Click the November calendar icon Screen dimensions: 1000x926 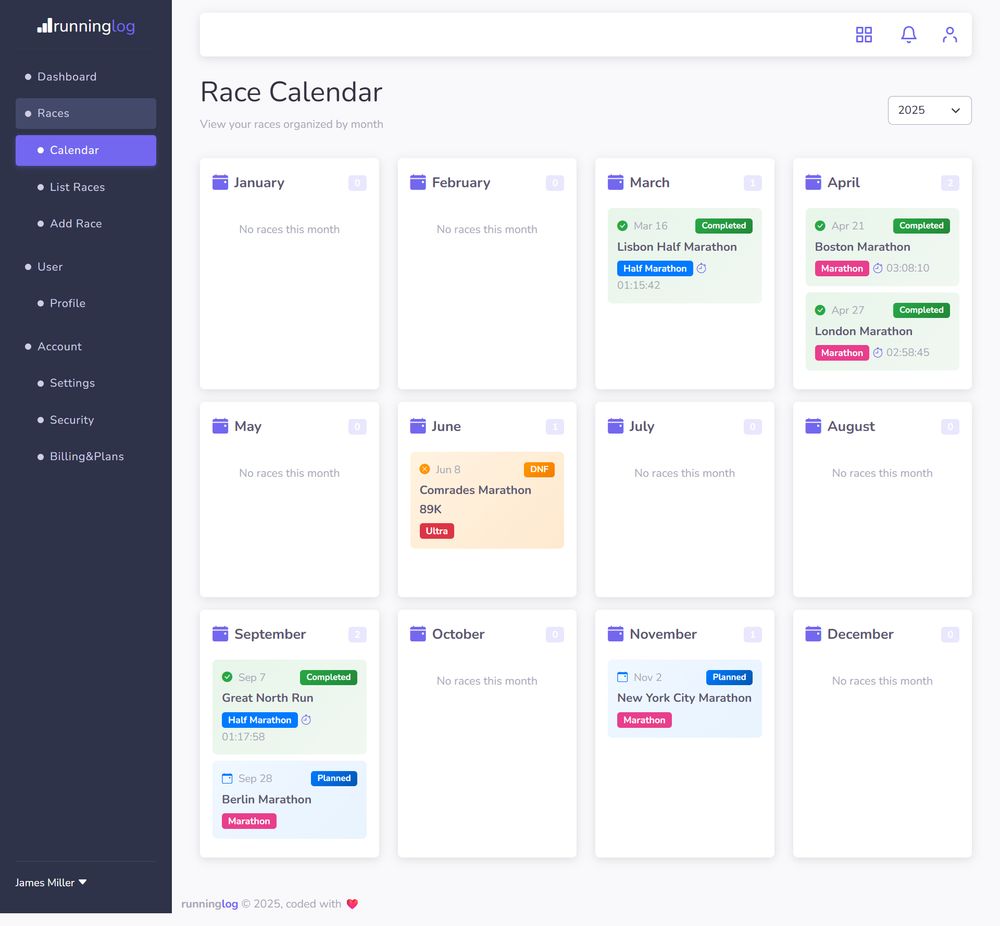[615, 634]
